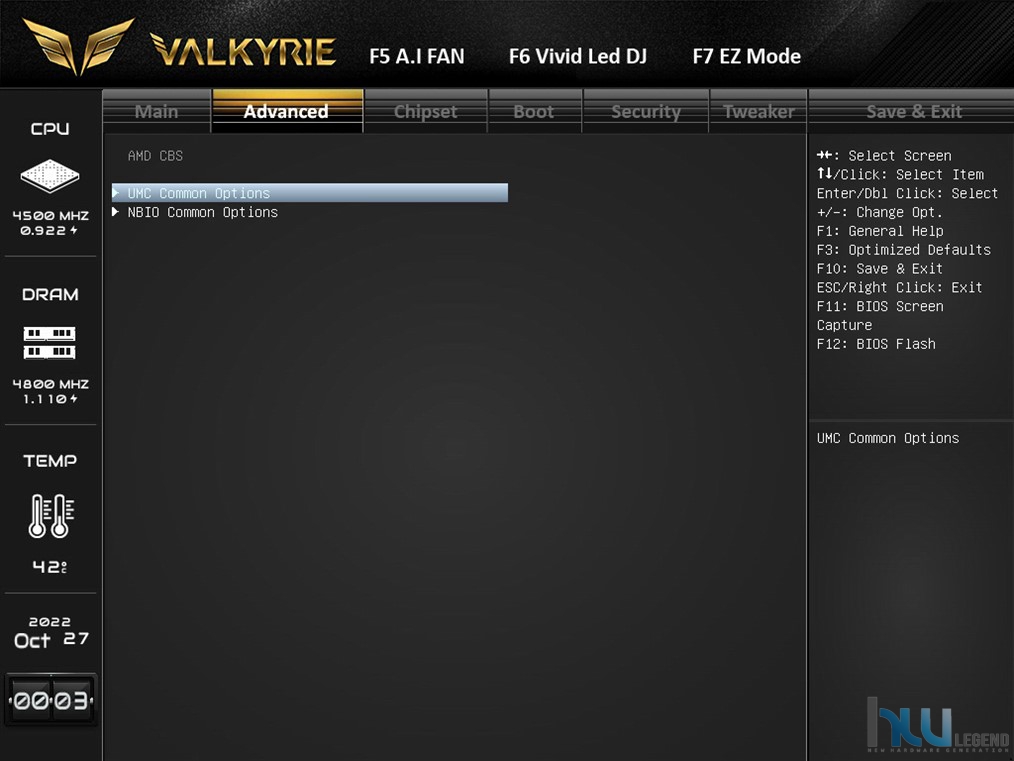The height and width of the screenshot is (761, 1014).
Task: Select the Advanced tab
Action: coord(286,111)
